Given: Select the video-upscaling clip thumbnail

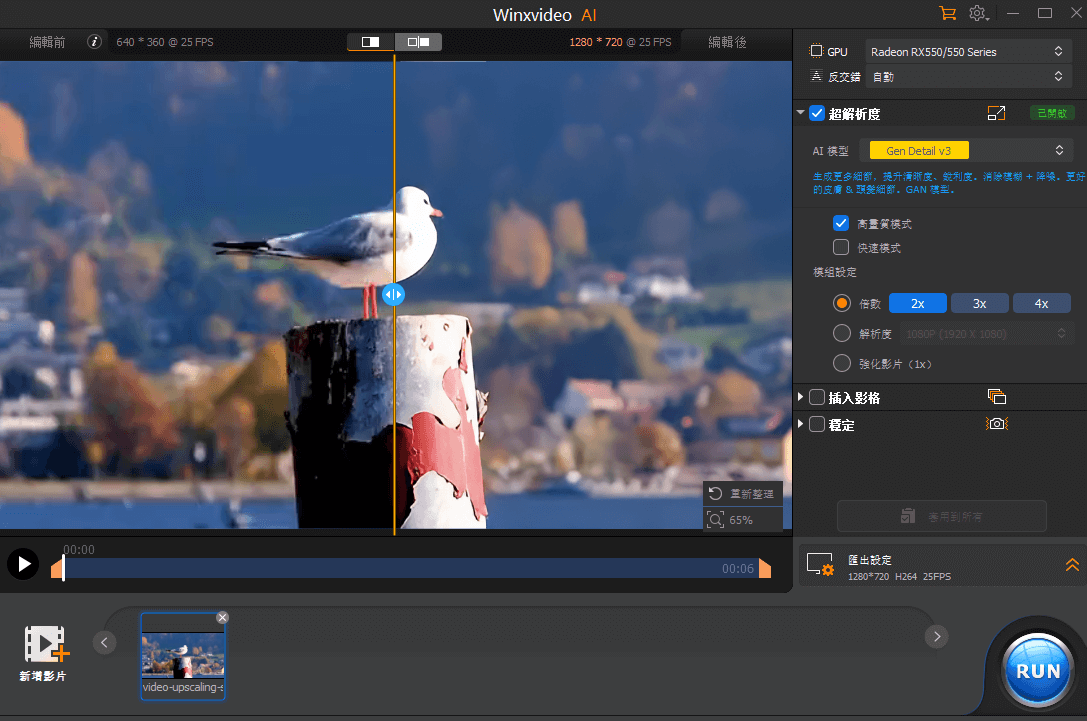Looking at the screenshot, I should (183, 656).
